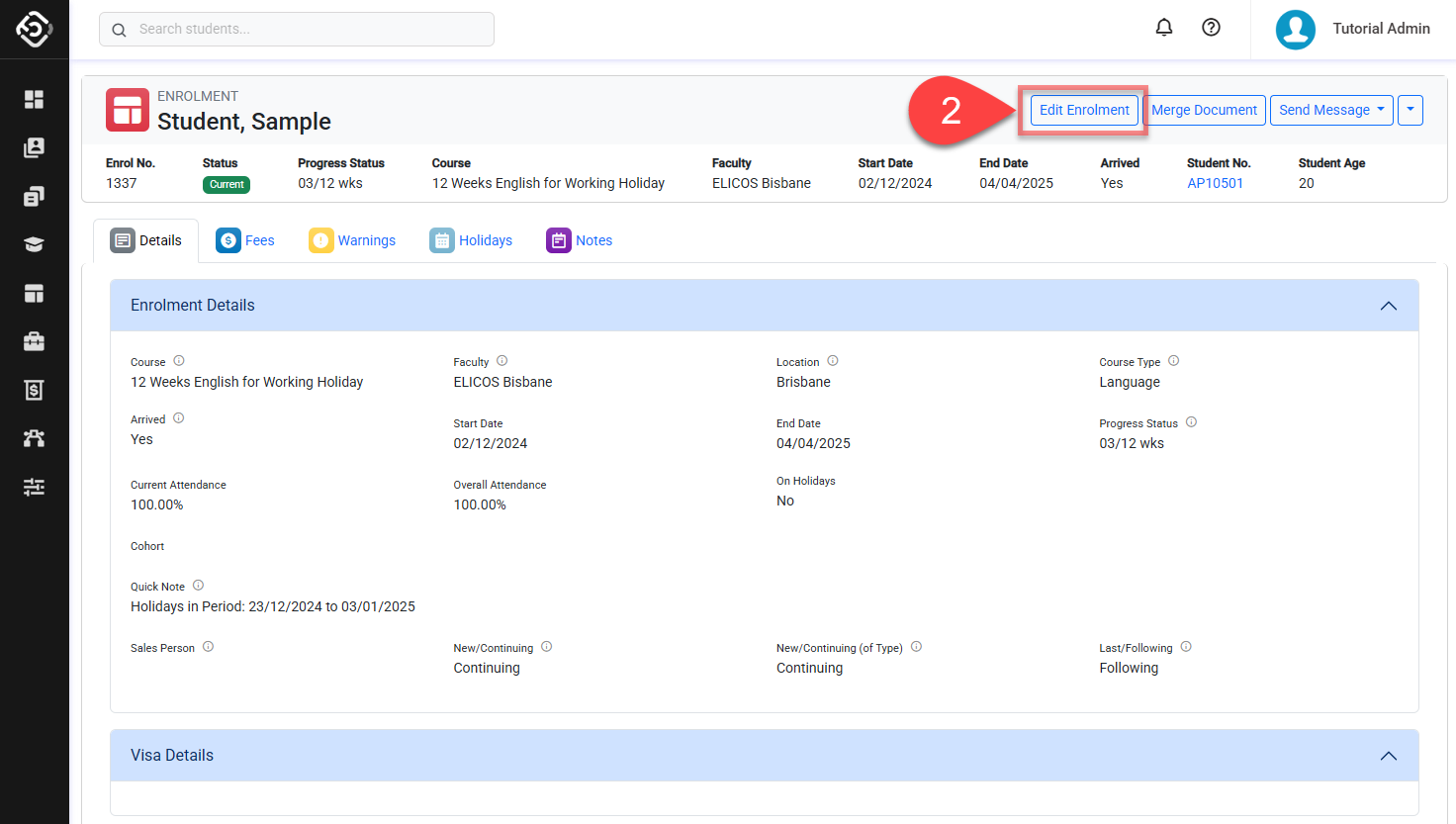Click the info icon next to Course label
Screen dimensions: 1456x824
(x=179, y=361)
